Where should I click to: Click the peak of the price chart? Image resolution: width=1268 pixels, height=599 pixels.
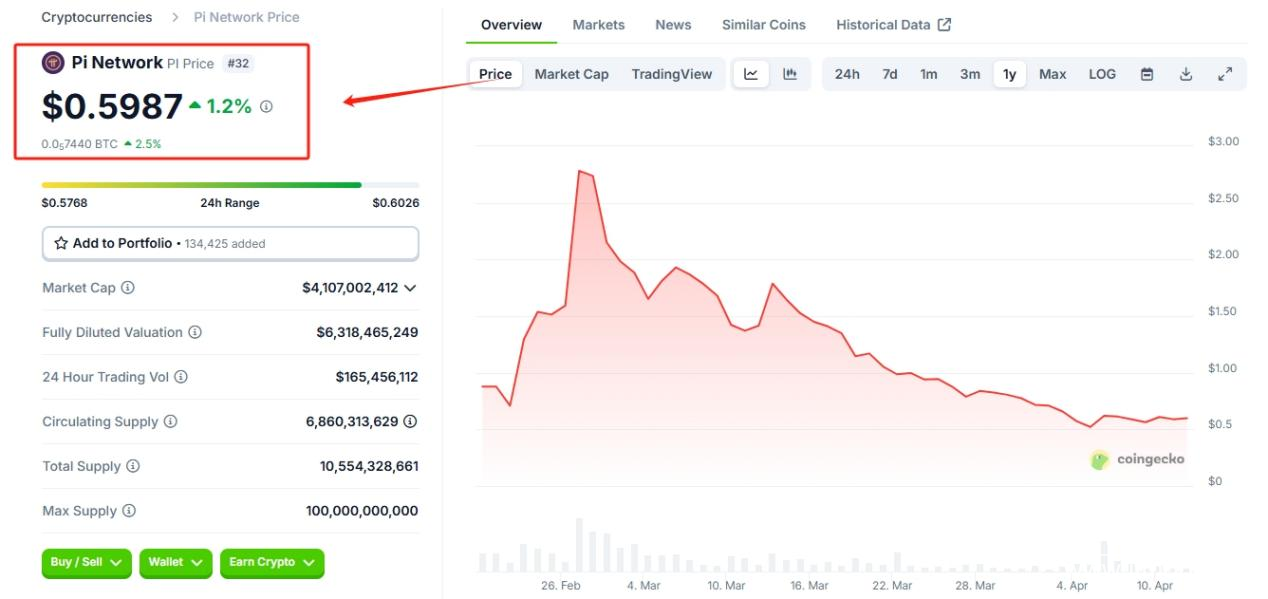tap(580, 171)
